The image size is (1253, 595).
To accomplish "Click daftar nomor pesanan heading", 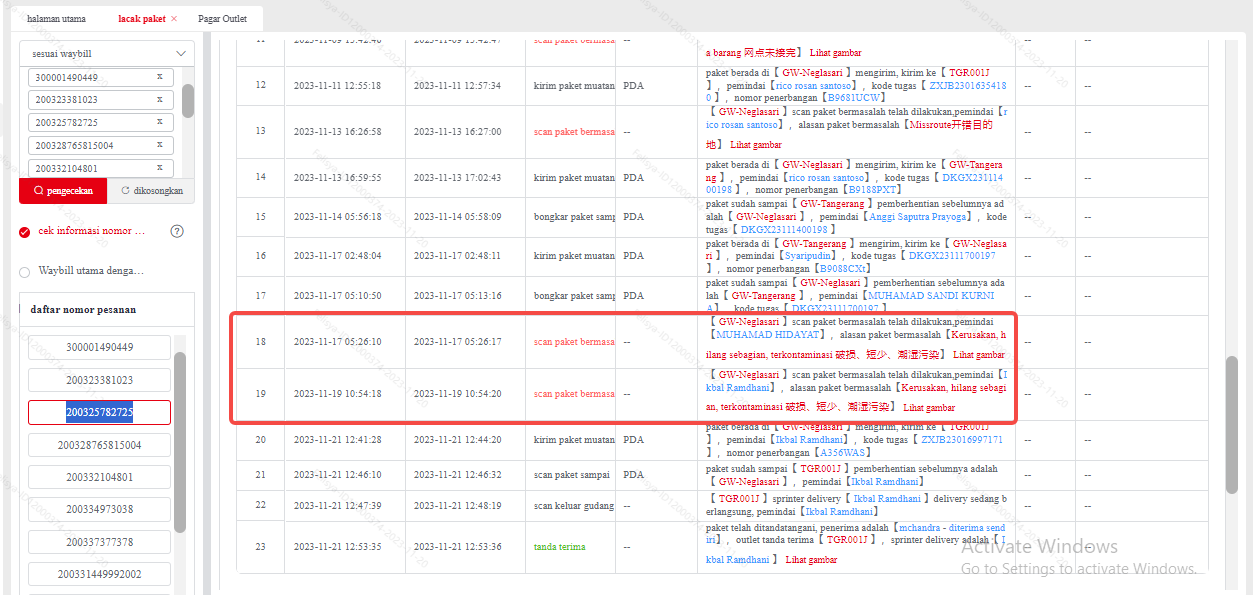I will [x=83, y=310].
